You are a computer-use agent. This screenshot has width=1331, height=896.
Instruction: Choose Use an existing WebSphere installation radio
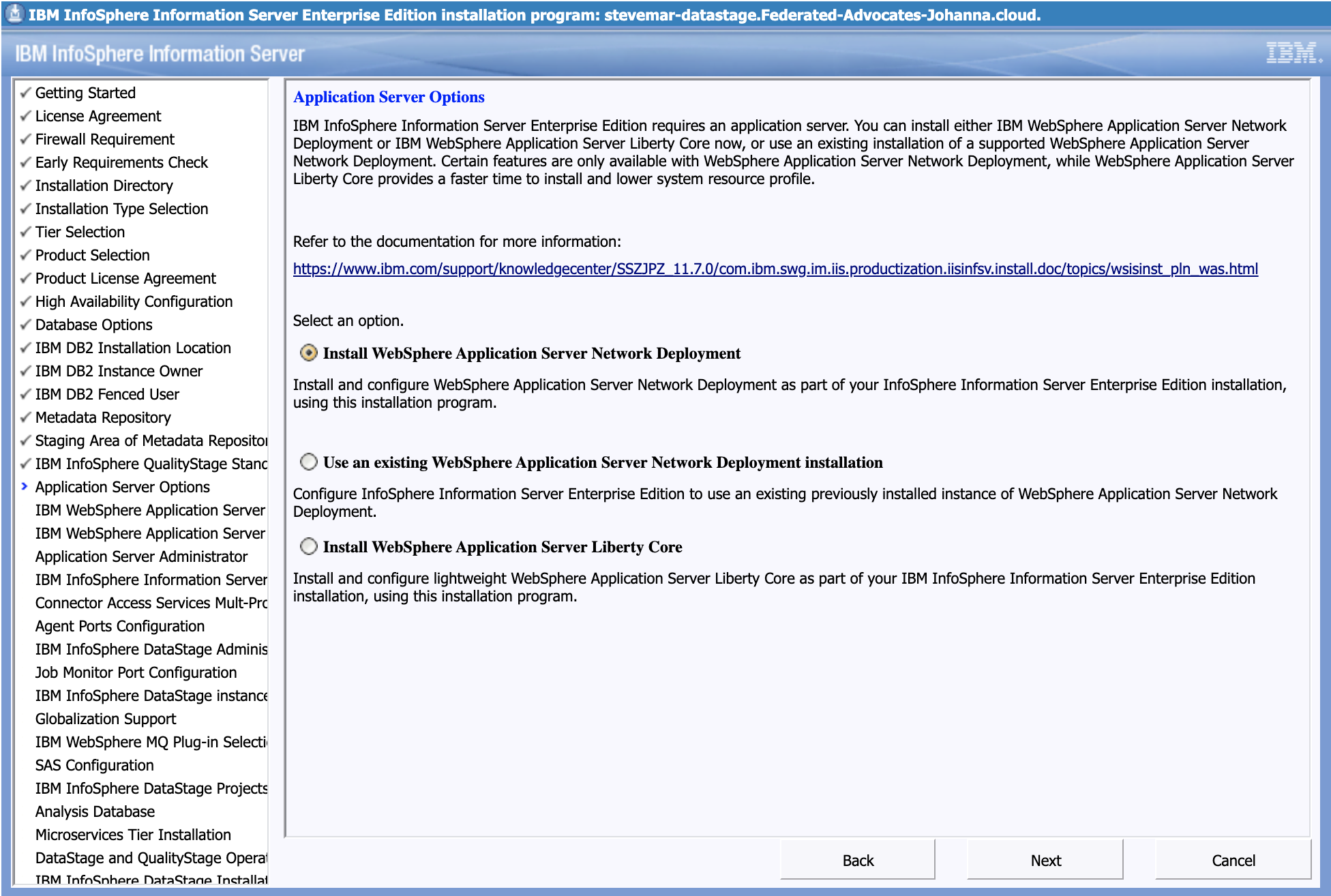point(309,462)
